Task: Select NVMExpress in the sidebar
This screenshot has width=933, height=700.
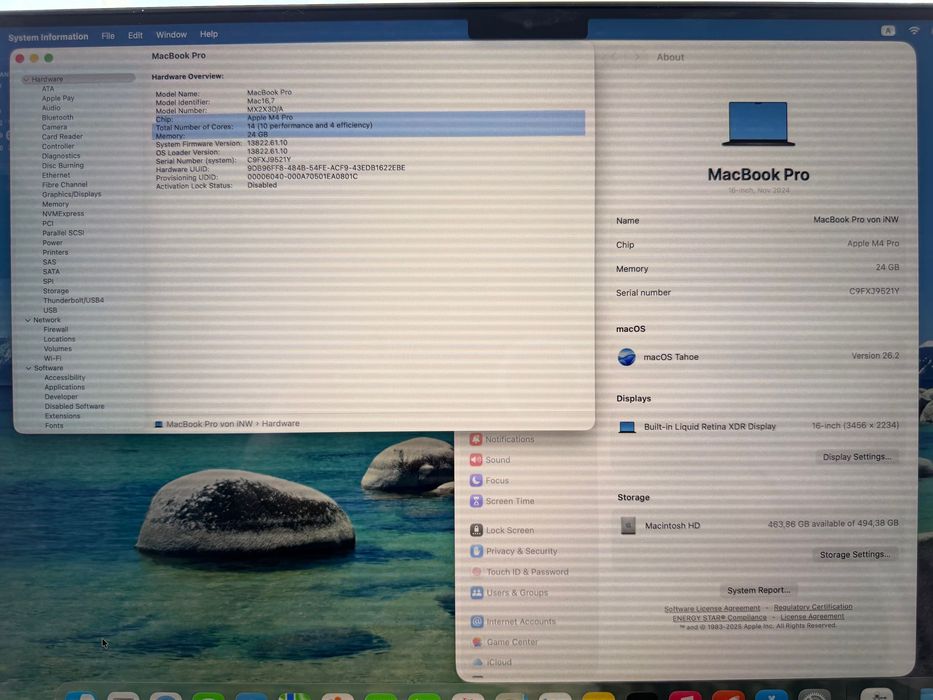Action: [63, 214]
